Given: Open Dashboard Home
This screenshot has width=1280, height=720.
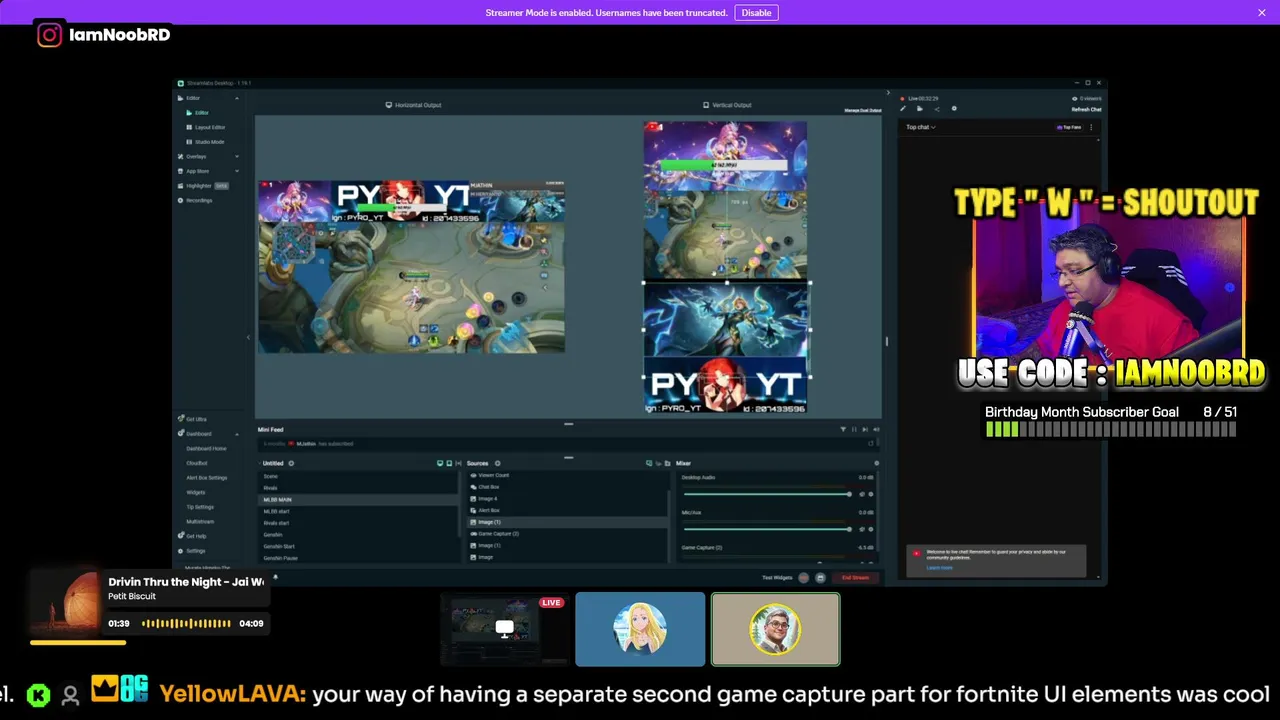Looking at the screenshot, I should 206,449.
